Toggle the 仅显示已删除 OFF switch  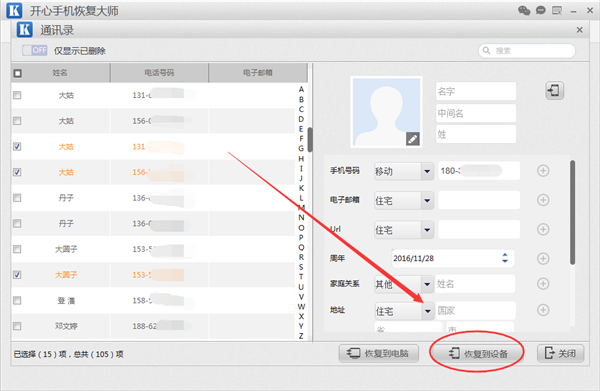tap(35, 51)
